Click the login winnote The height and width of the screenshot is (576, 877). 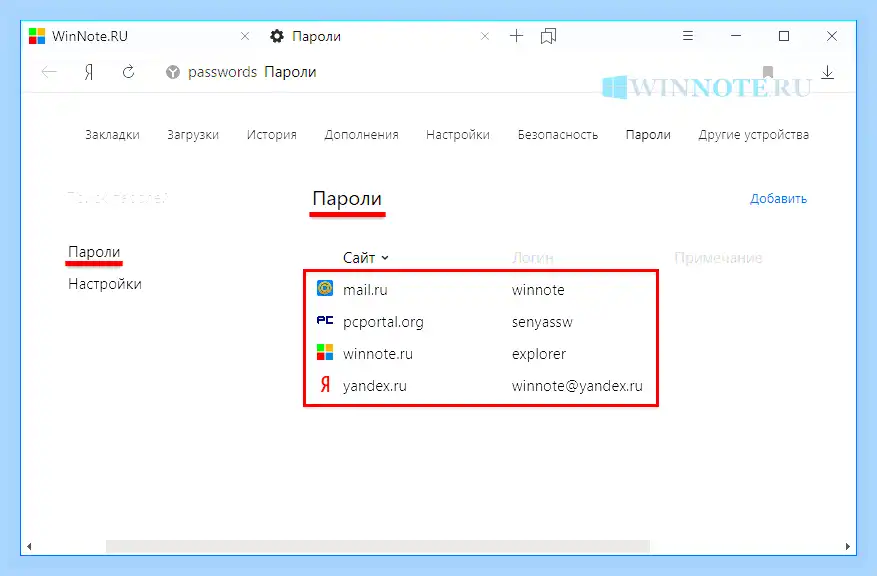538,290
